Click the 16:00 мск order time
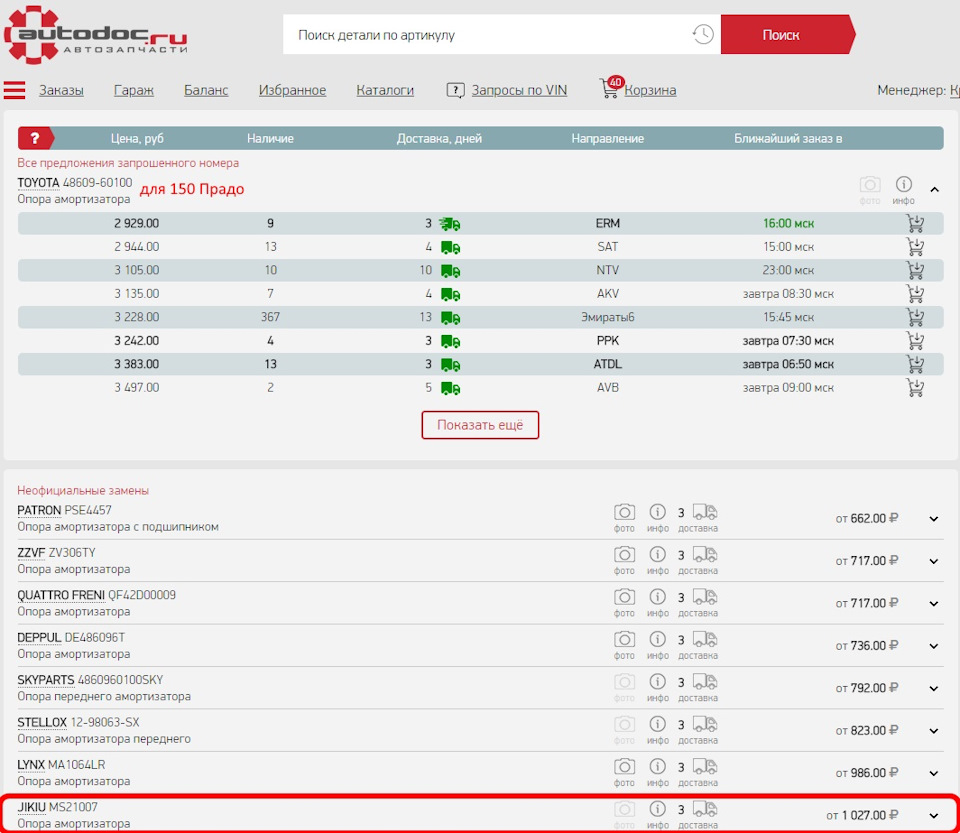 click(788, 223)
